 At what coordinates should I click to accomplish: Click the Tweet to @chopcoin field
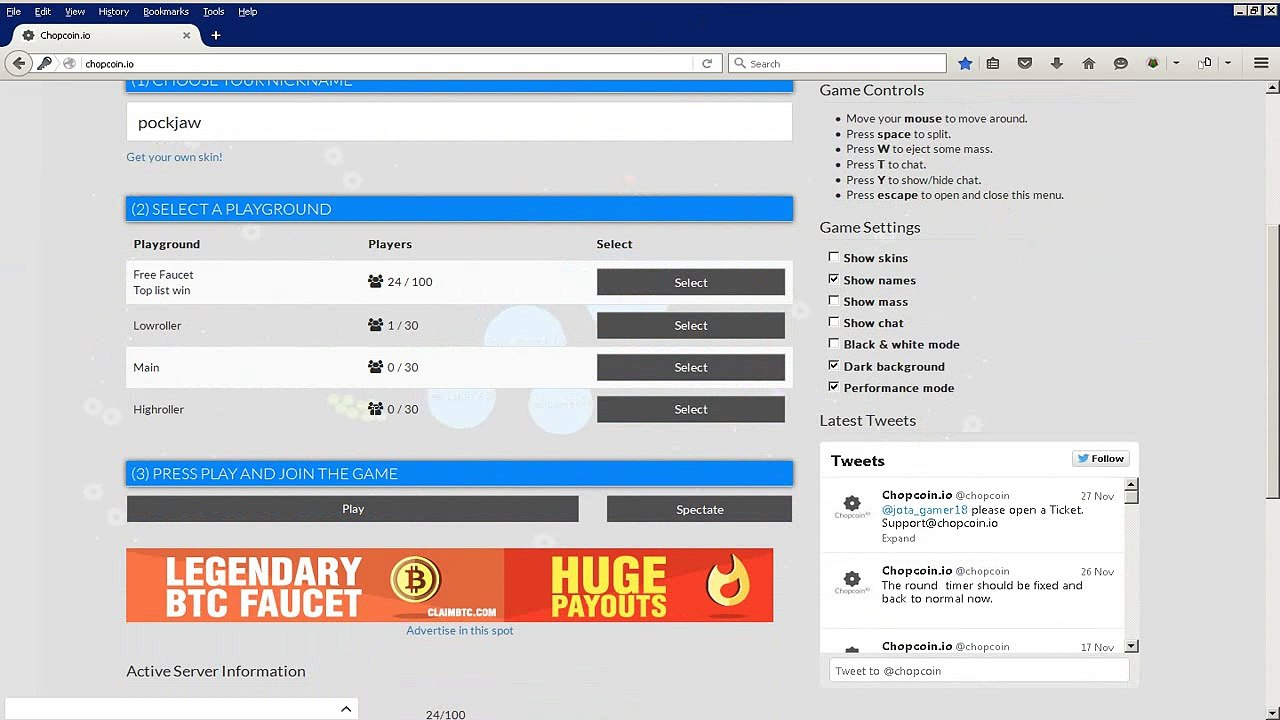(x=979, y=671)
